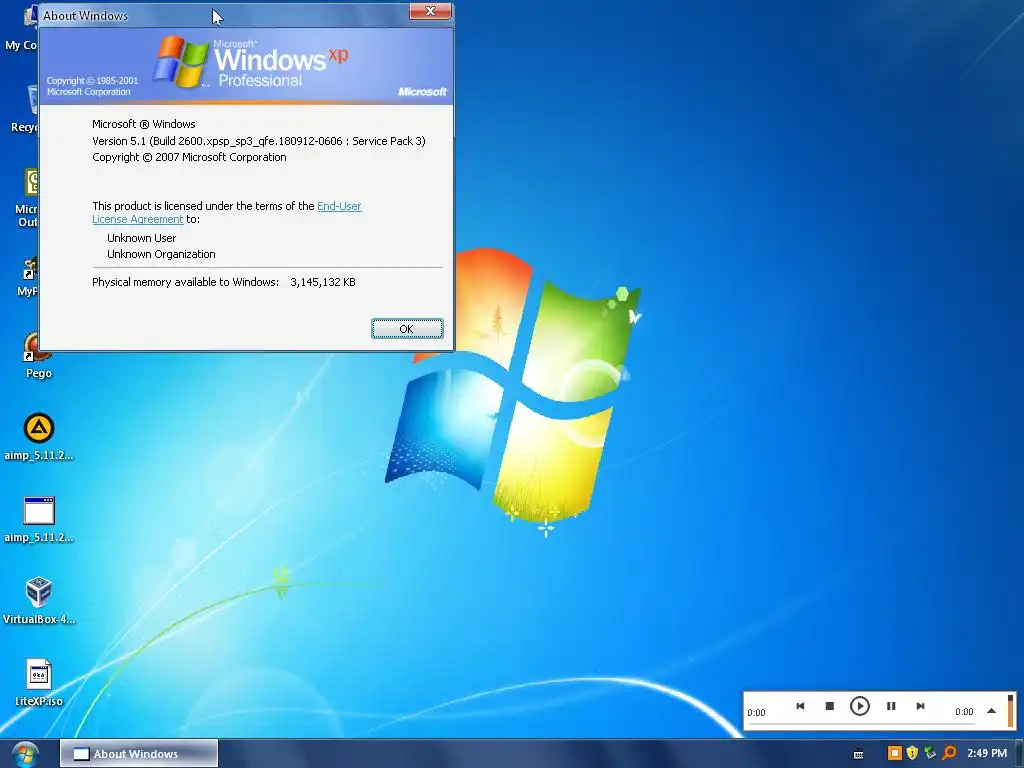This screenshot has width=1024, height=768.
Task: Adjust the orange volume bar in mini player
Action: pos(1010,711)
